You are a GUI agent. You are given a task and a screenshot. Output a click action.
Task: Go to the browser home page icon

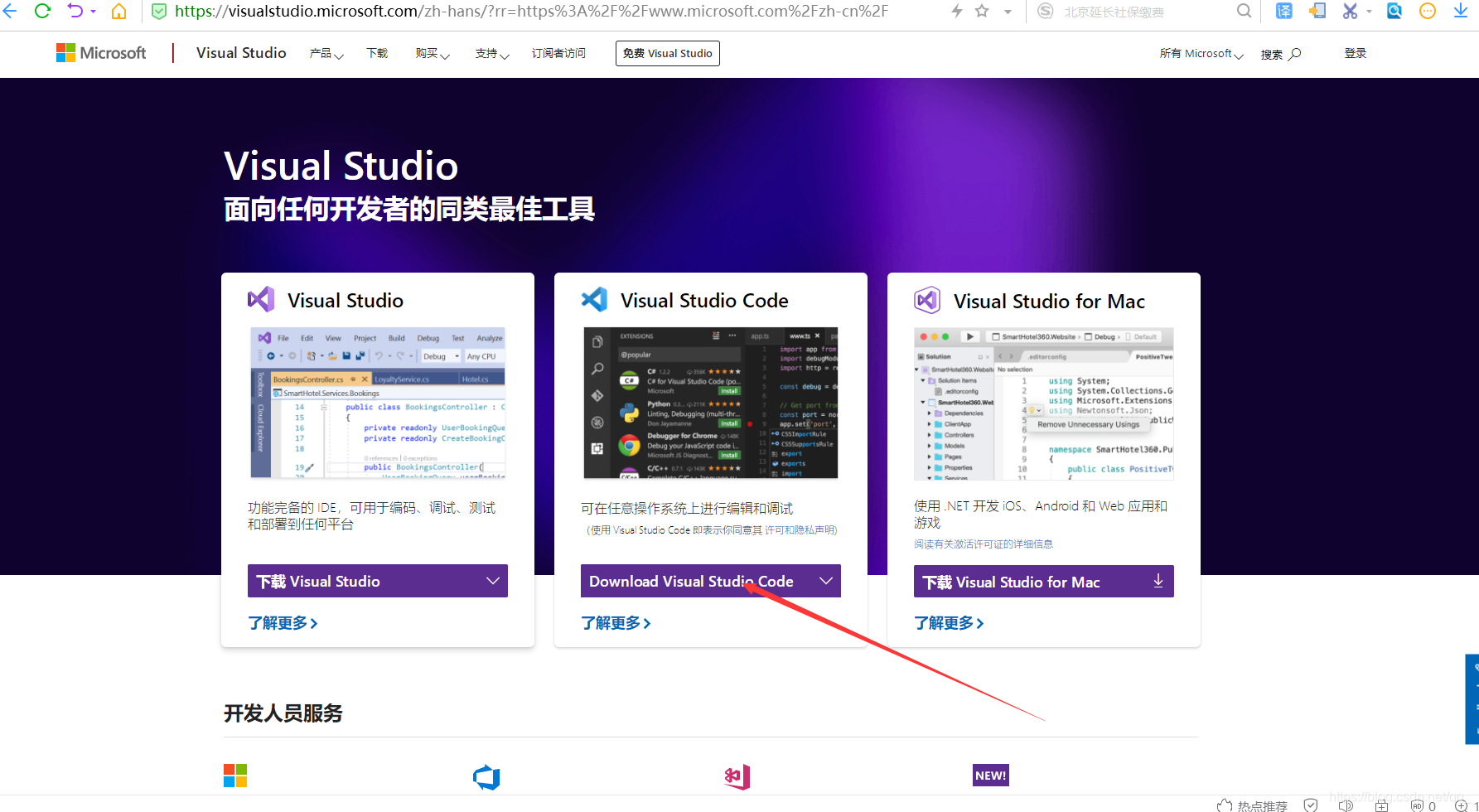[x=119, y=12]
